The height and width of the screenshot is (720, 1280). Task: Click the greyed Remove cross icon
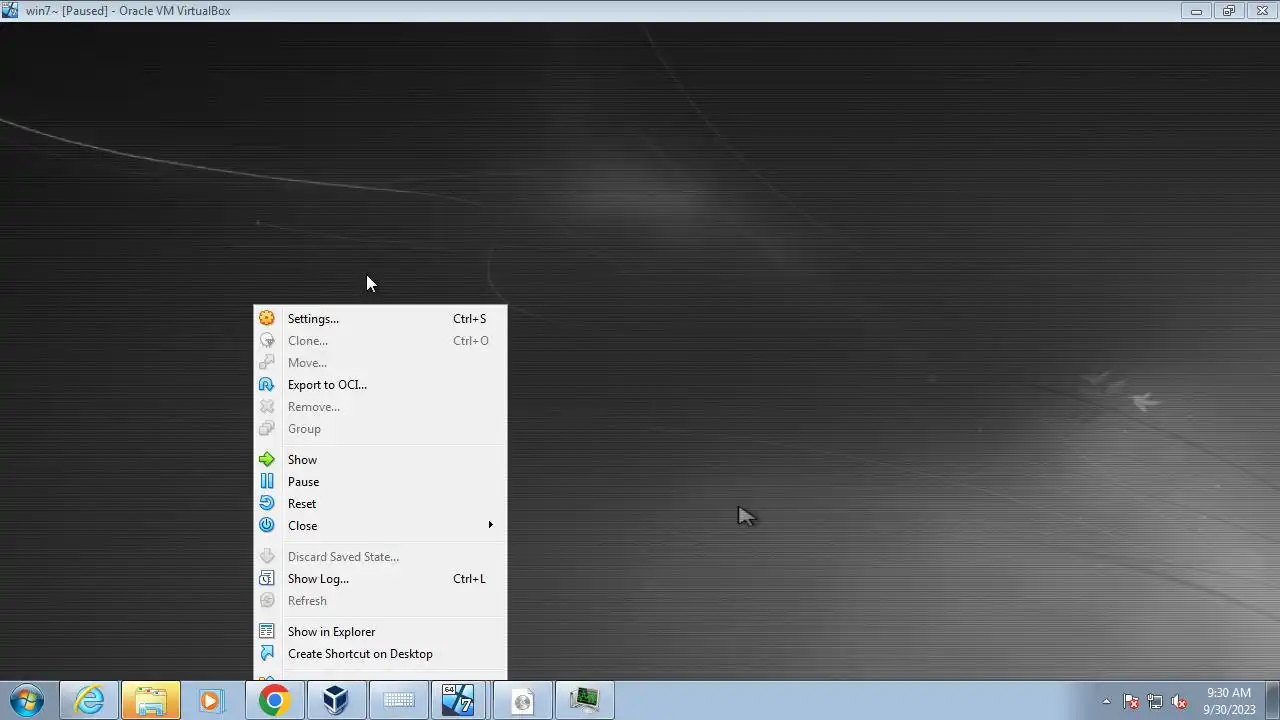(x=267, y=407)
